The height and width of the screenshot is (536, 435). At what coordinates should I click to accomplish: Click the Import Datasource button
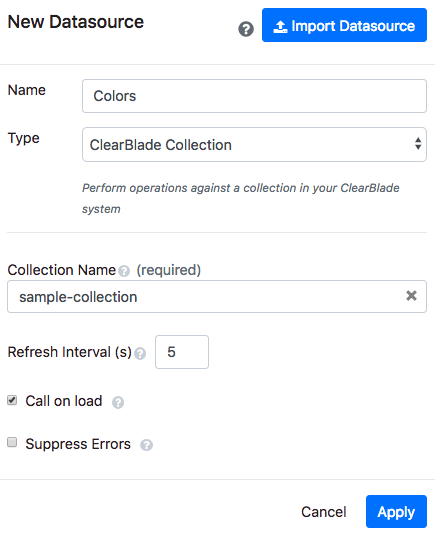(x=344, y=25)
